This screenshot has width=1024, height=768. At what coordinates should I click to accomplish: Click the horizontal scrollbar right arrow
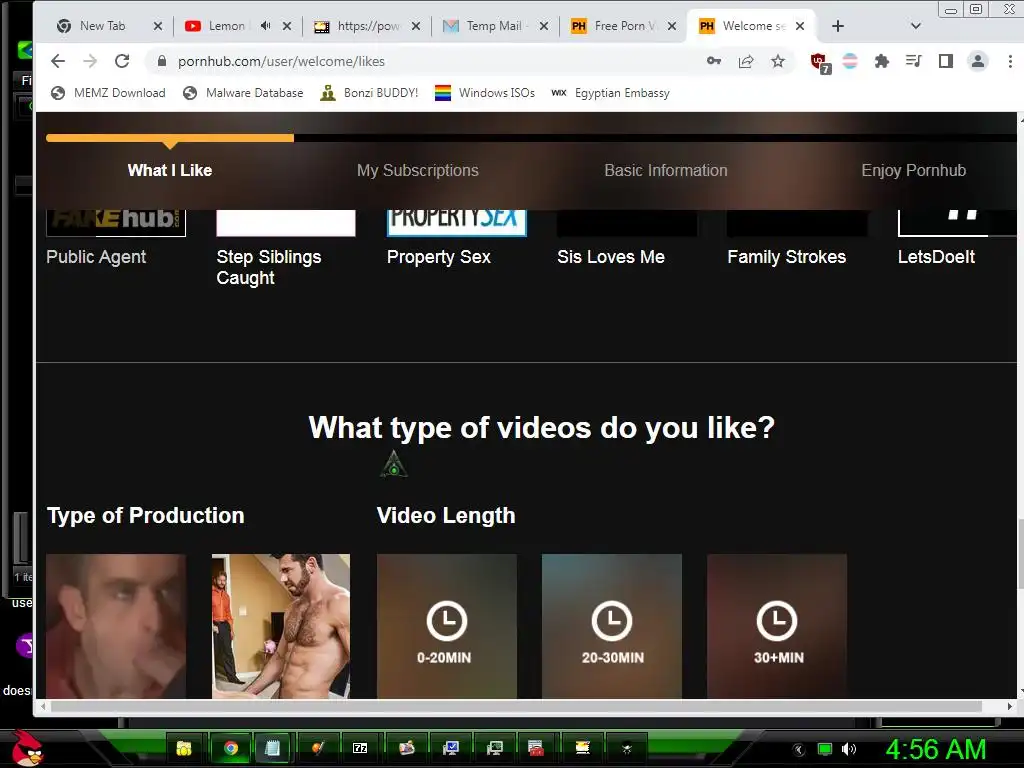[x=1010, y=707]
